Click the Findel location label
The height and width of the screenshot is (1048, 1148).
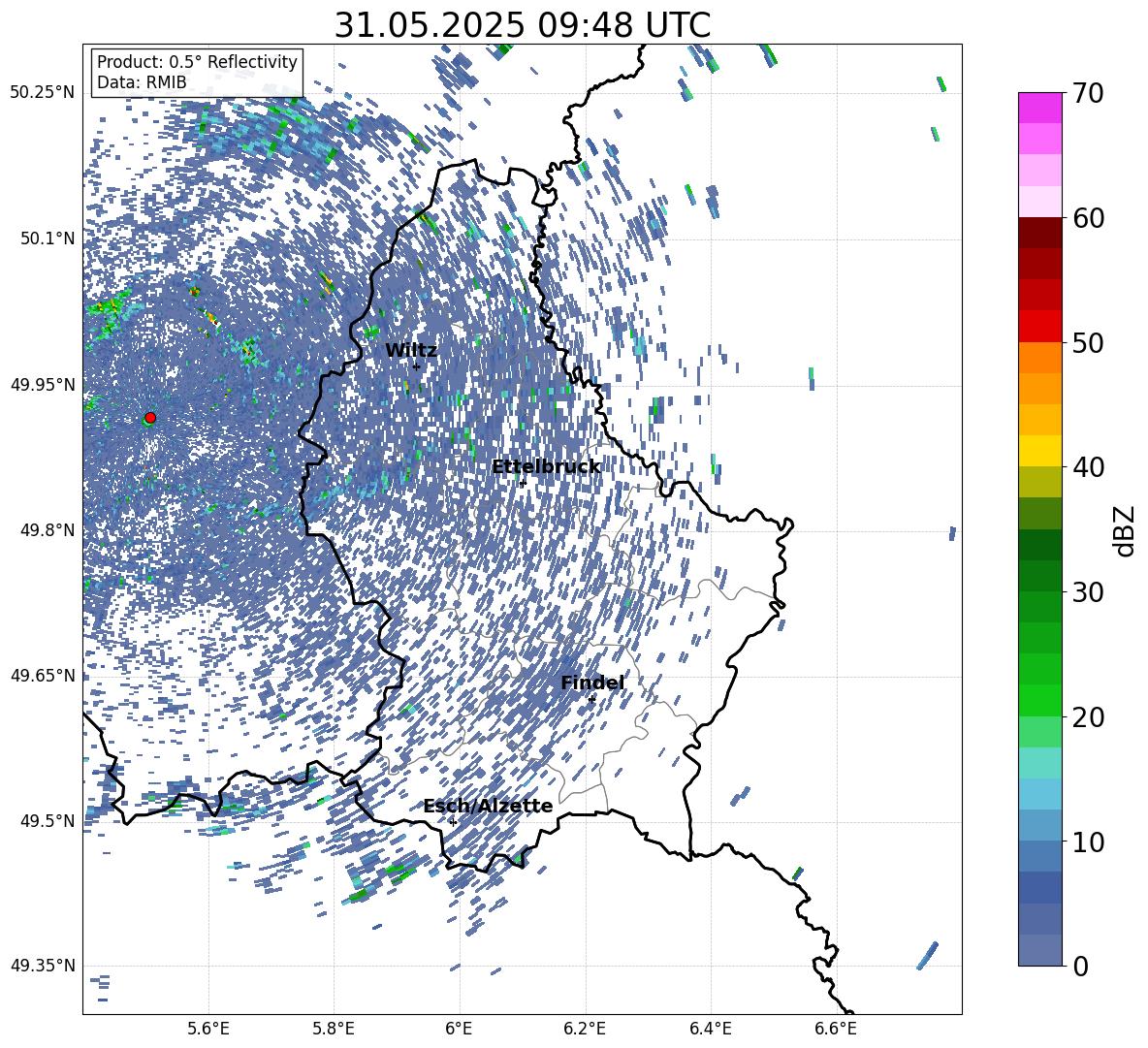[x=592, y=683]
